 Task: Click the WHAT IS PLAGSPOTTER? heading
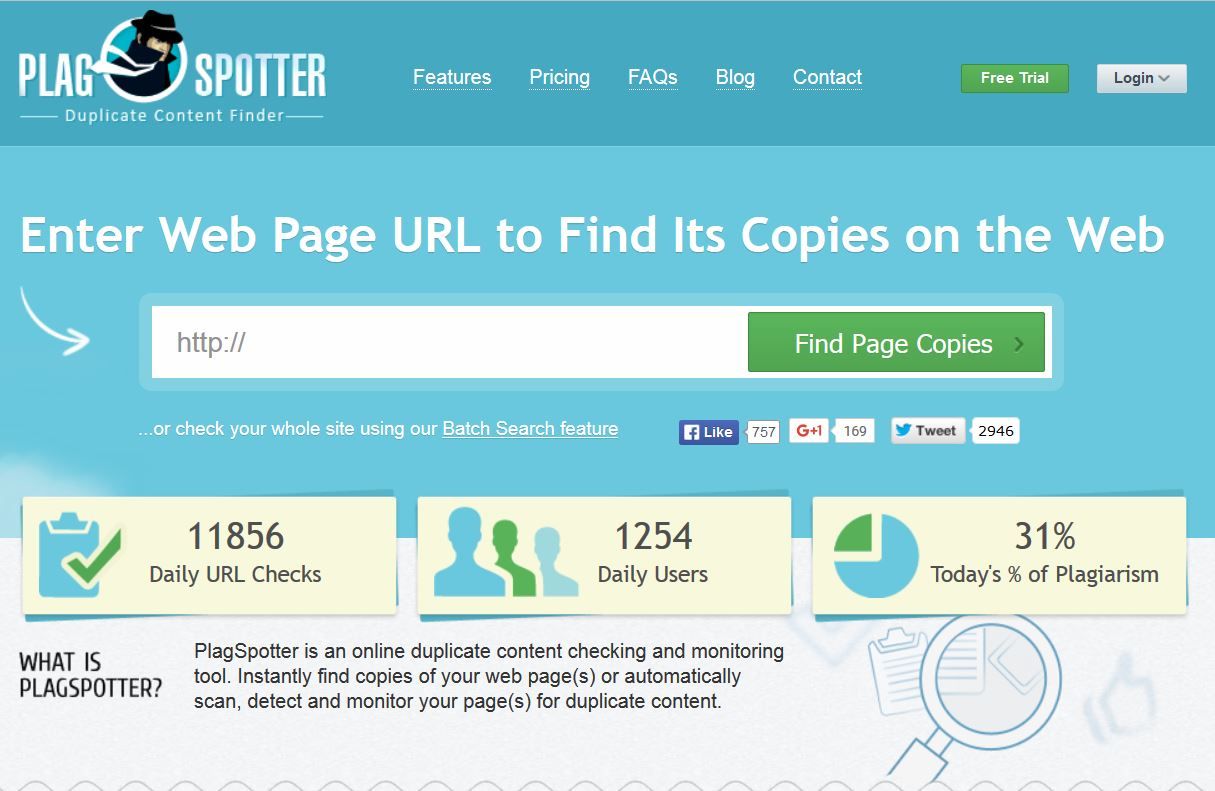90,675
